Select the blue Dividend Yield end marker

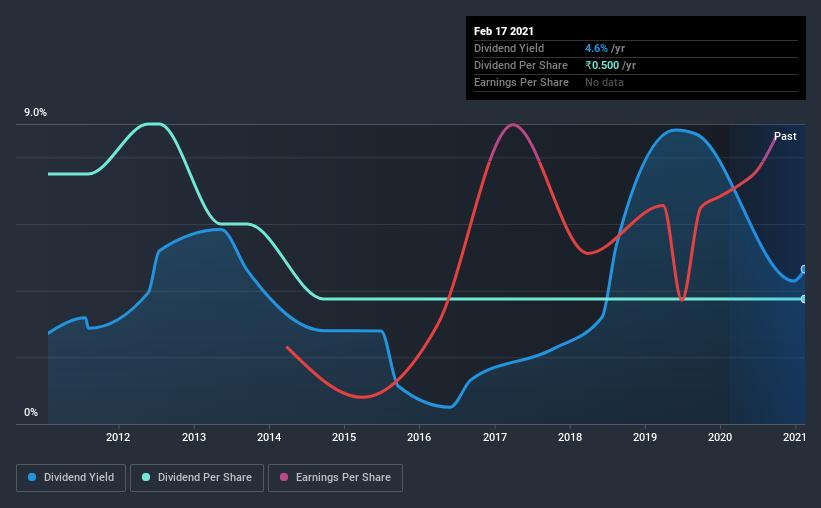click(x=803, y=269)
